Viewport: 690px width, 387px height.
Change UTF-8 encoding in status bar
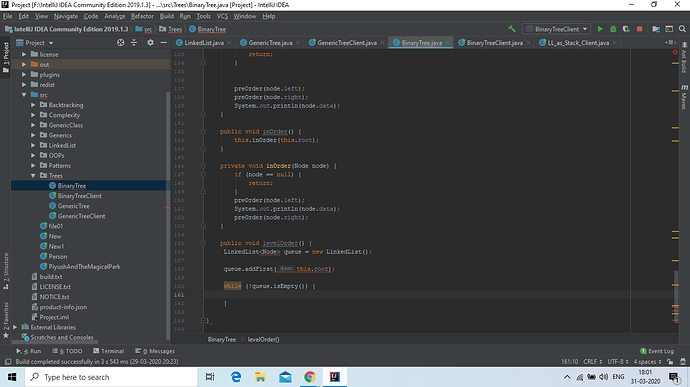tap(618, 361)
